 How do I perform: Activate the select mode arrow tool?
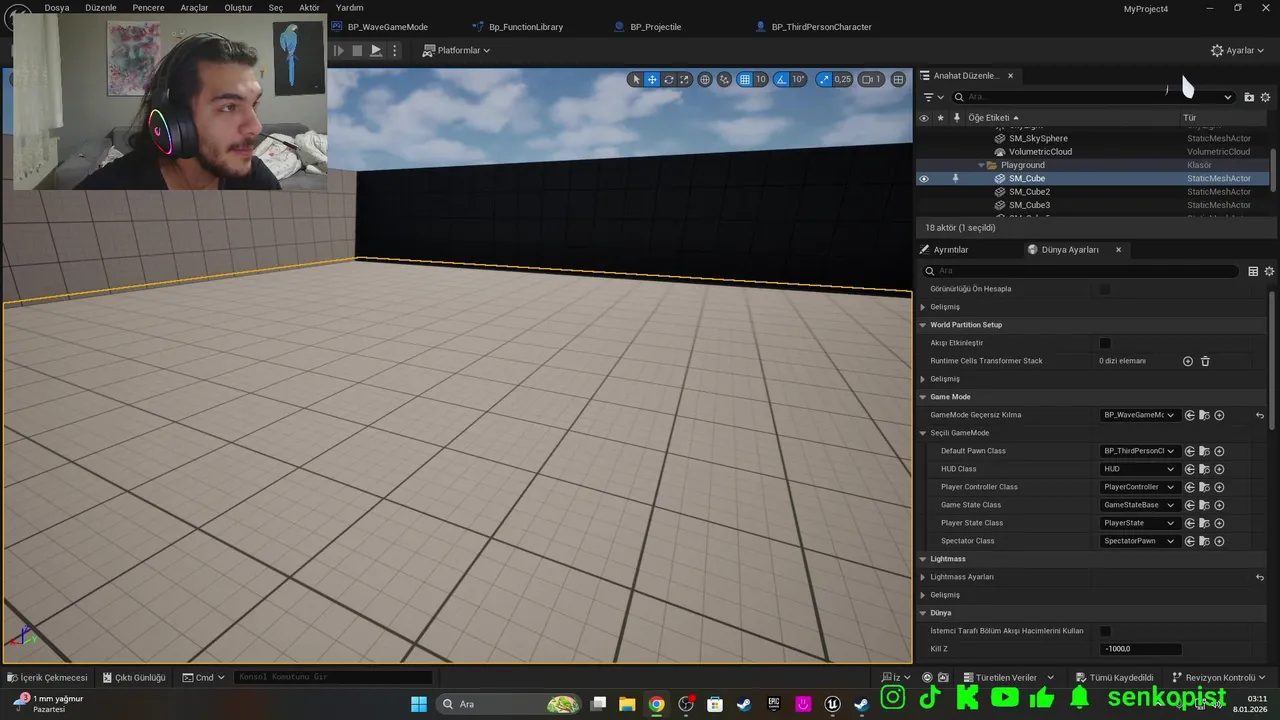(x=636, y=80)
